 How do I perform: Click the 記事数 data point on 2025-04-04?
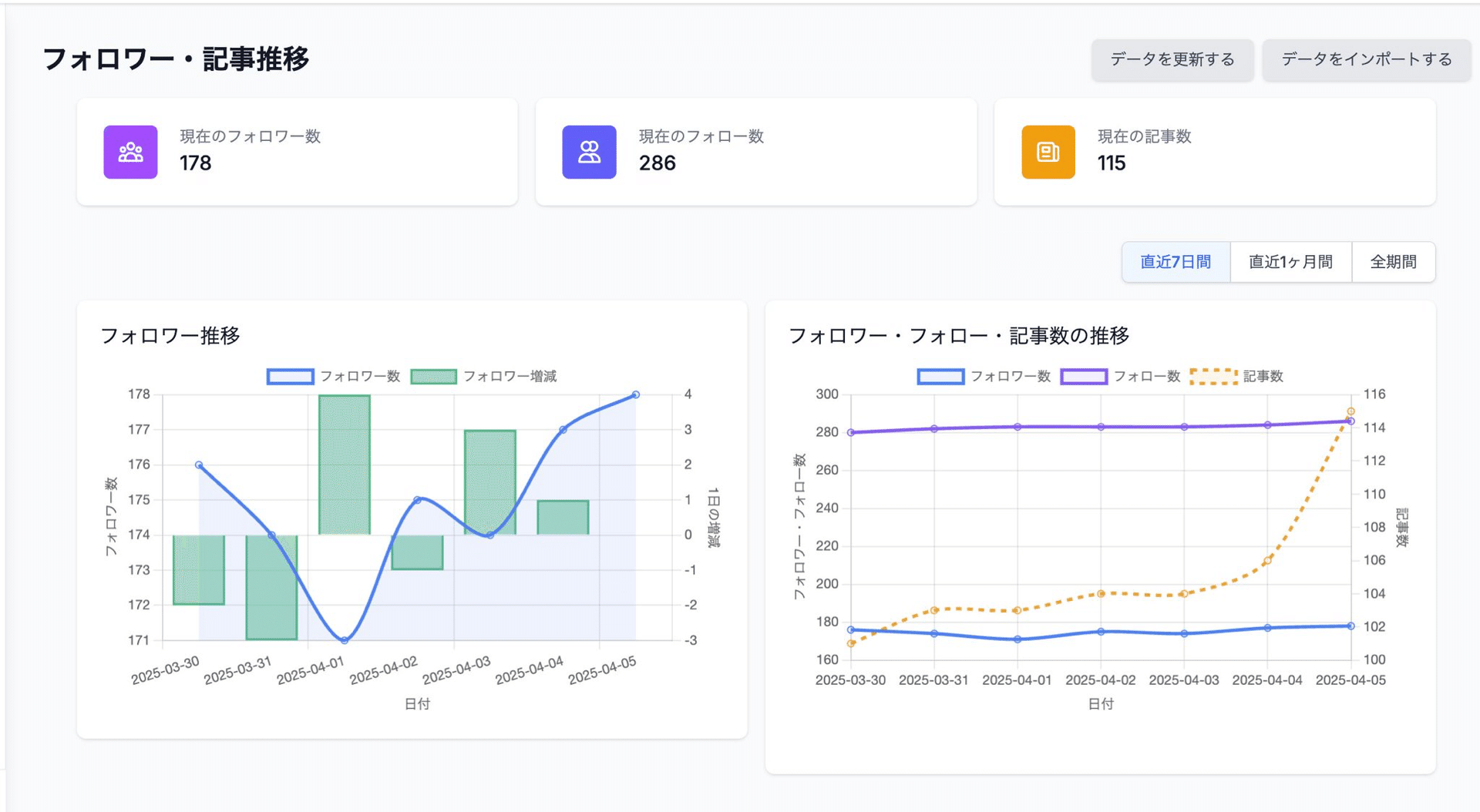click(x=1267, y=561)
